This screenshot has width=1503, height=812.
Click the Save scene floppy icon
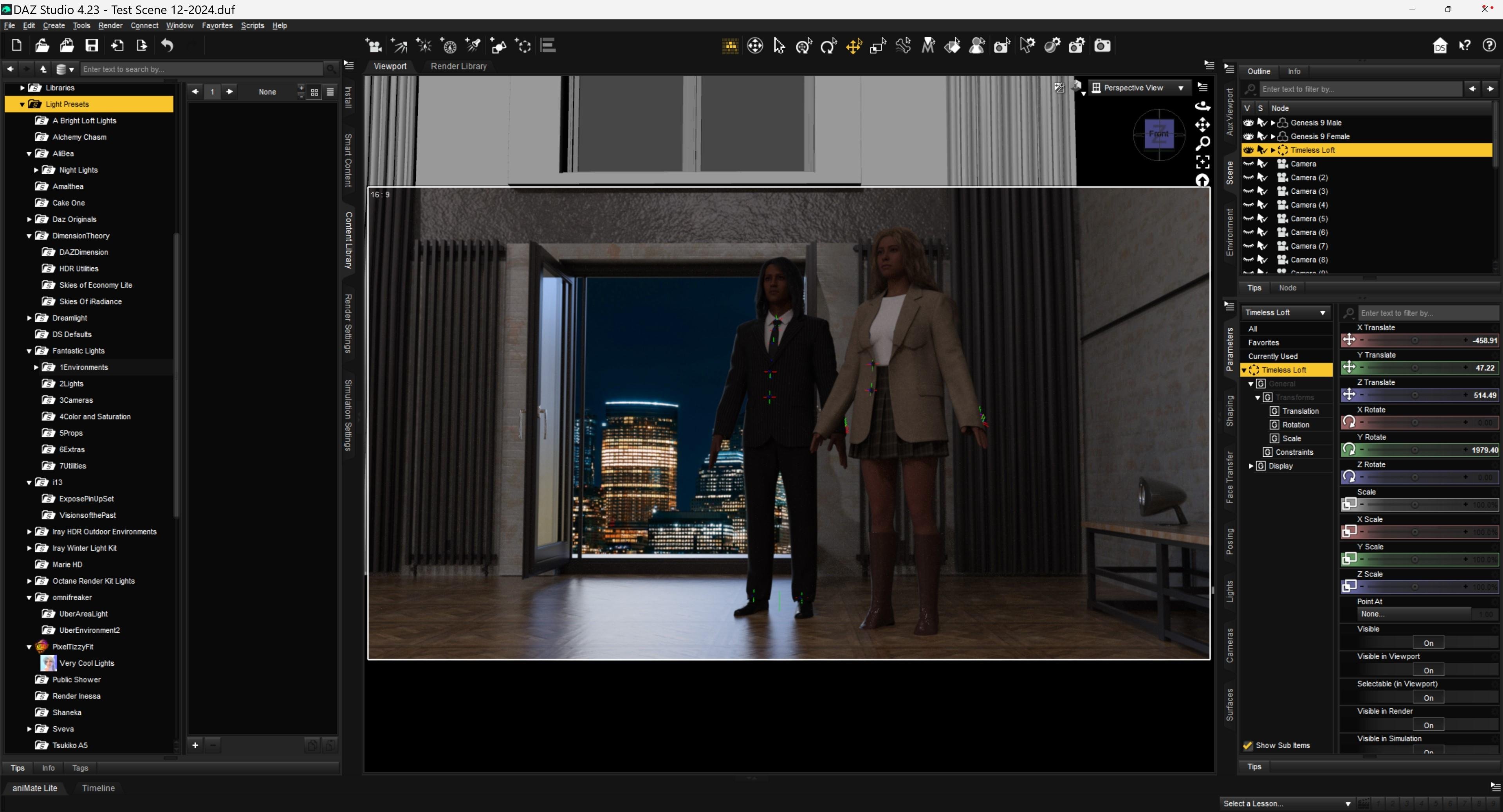coord(92,45)
